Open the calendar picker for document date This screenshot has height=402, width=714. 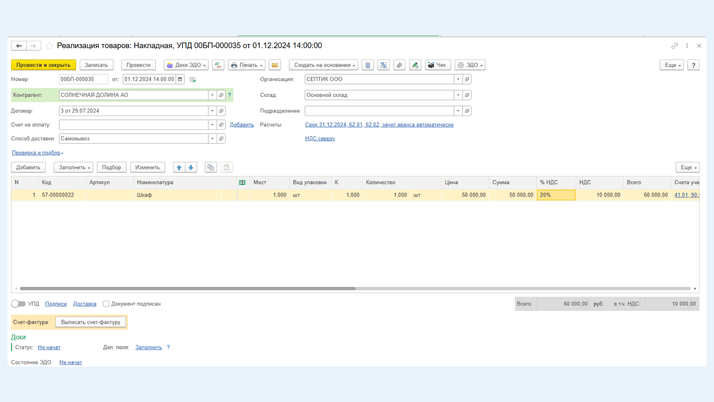180,79
